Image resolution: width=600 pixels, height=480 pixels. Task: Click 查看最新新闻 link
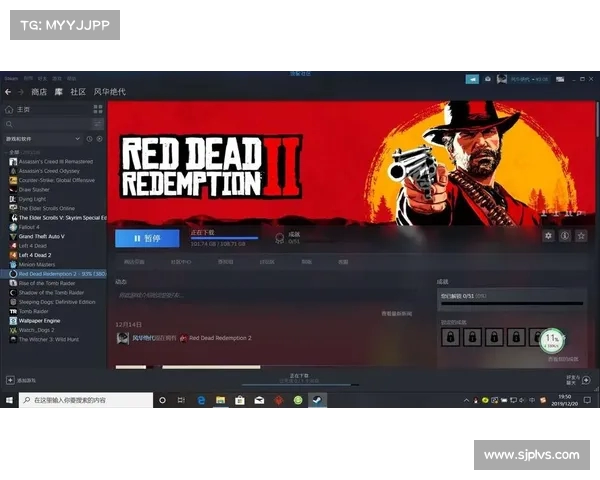point(397,314)
